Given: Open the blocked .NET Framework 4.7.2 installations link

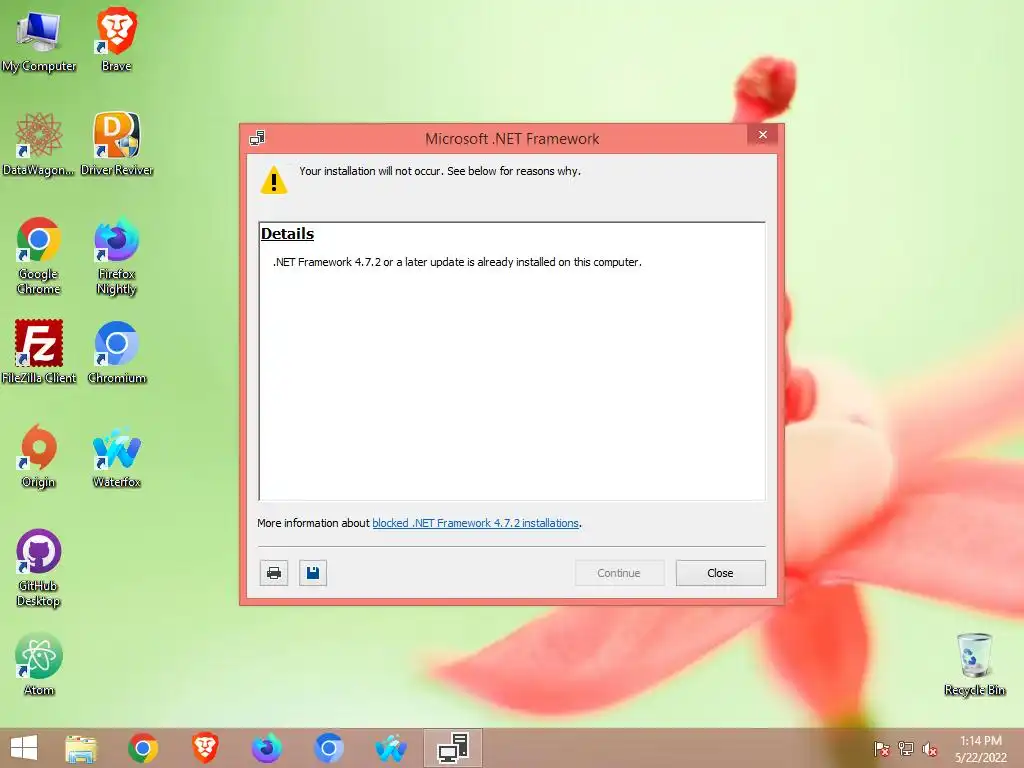Looking at the screenshot, I should [x=475, y=523].
